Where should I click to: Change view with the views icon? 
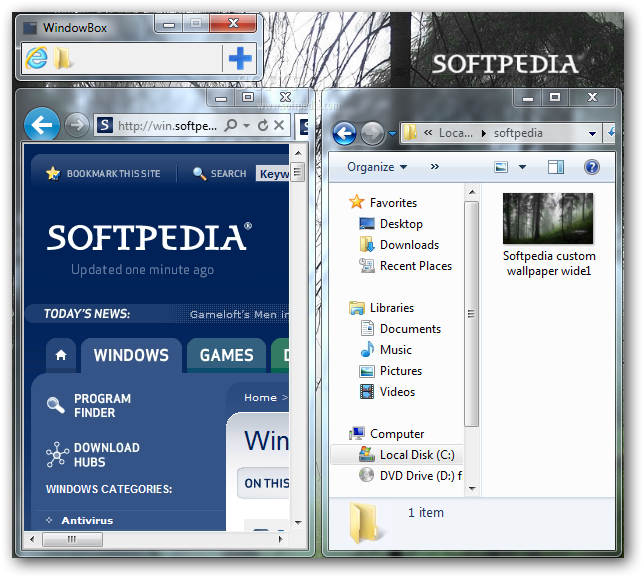501,167
